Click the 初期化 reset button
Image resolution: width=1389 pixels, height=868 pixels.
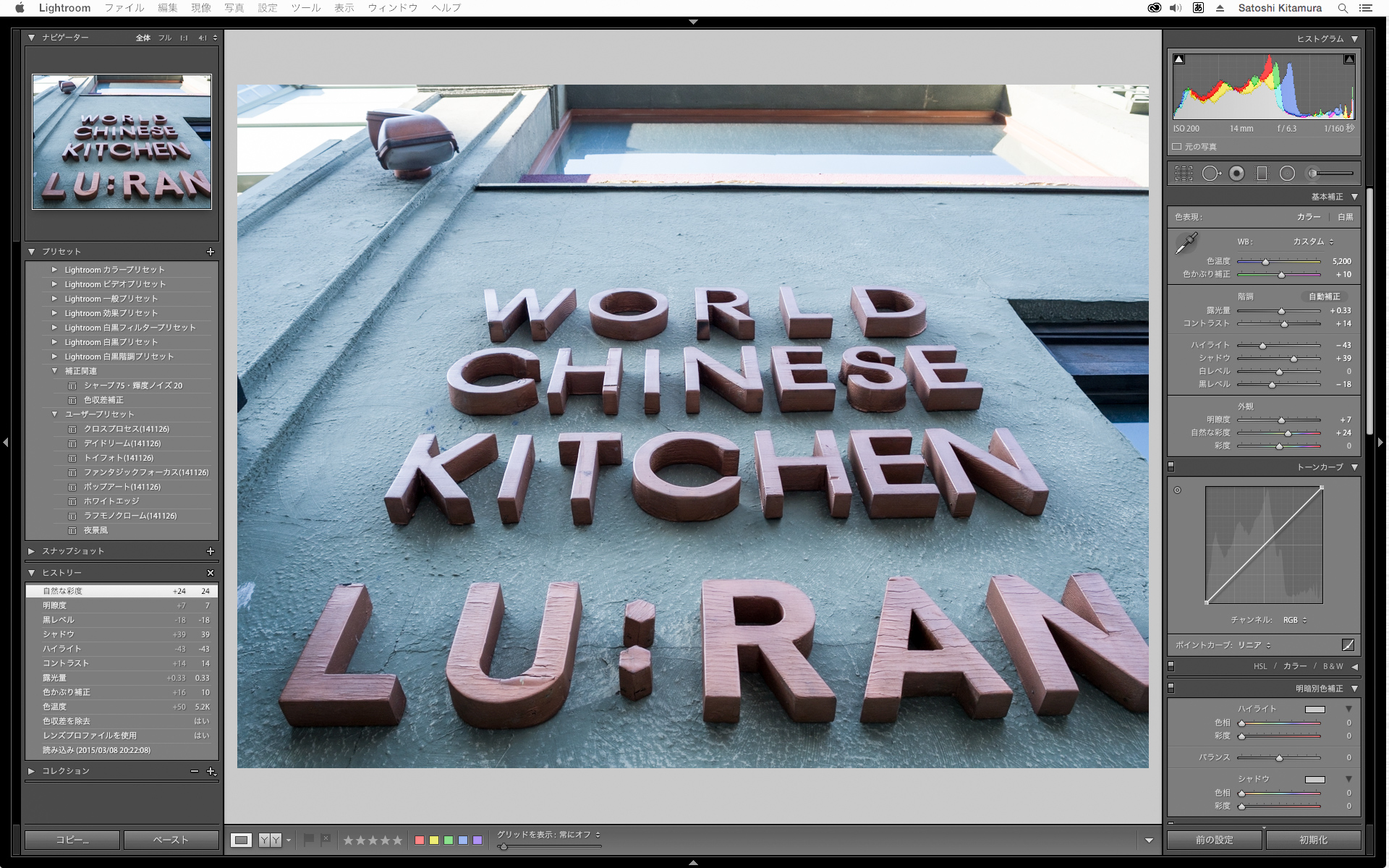[x=1313, y=840]
